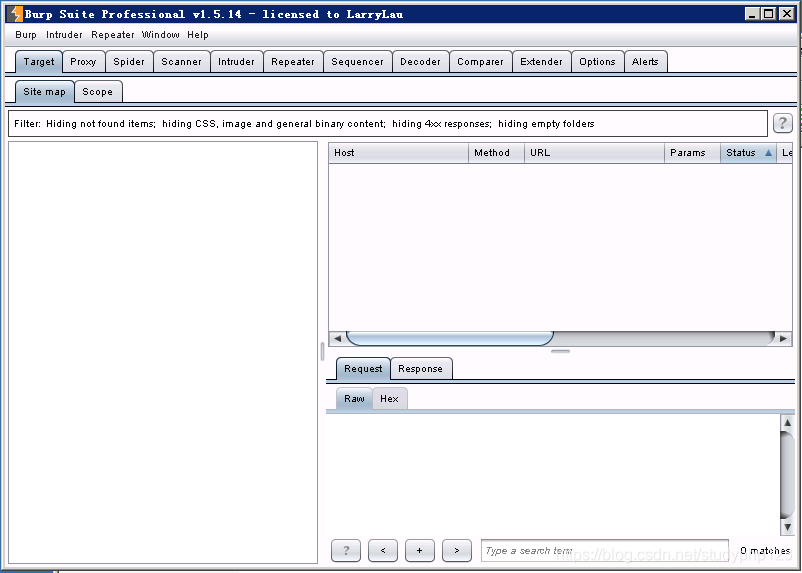
Task: Click the site map filter bar
Action: pos(388,124)
